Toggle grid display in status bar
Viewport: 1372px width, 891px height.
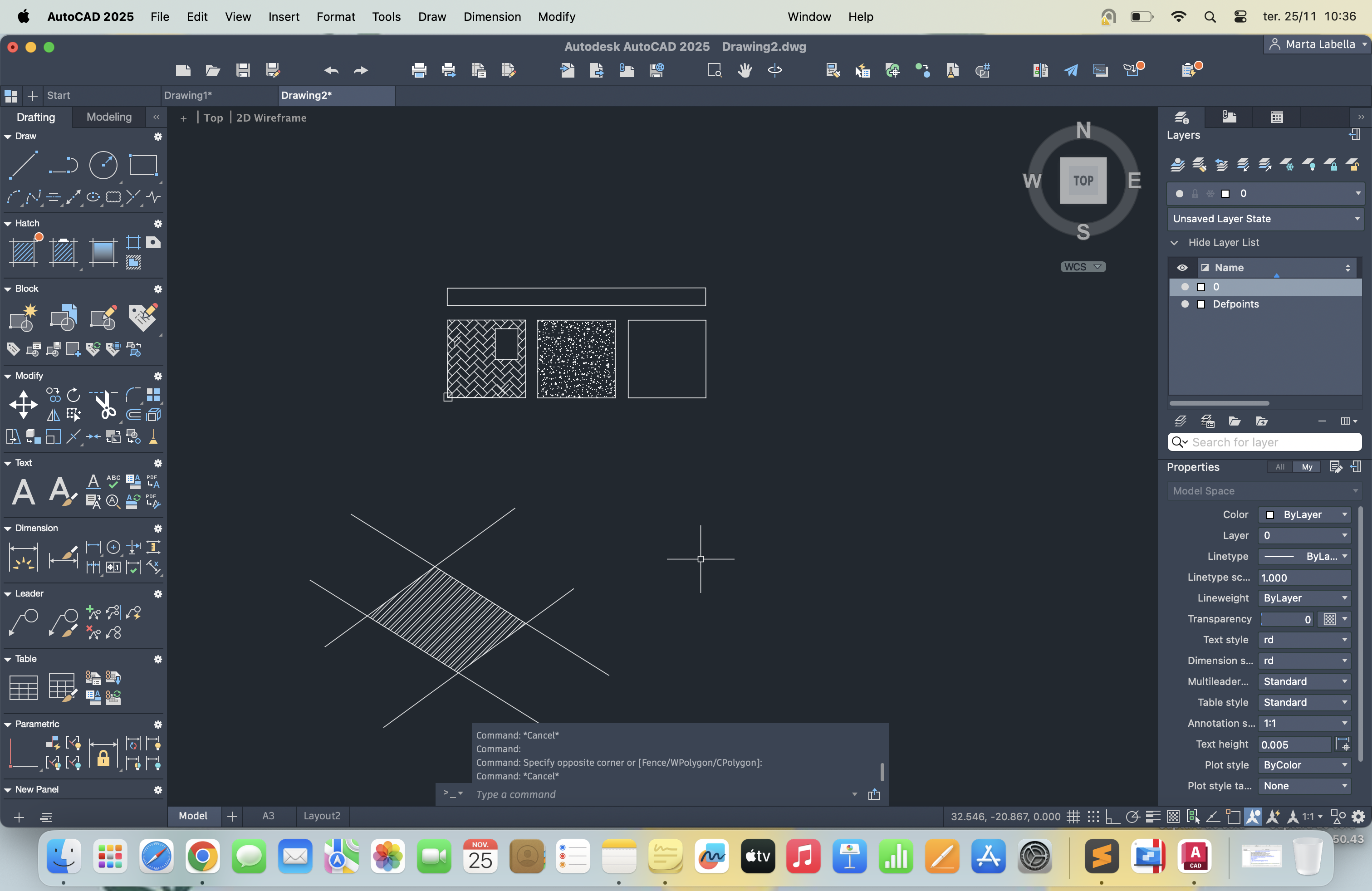1073,817
